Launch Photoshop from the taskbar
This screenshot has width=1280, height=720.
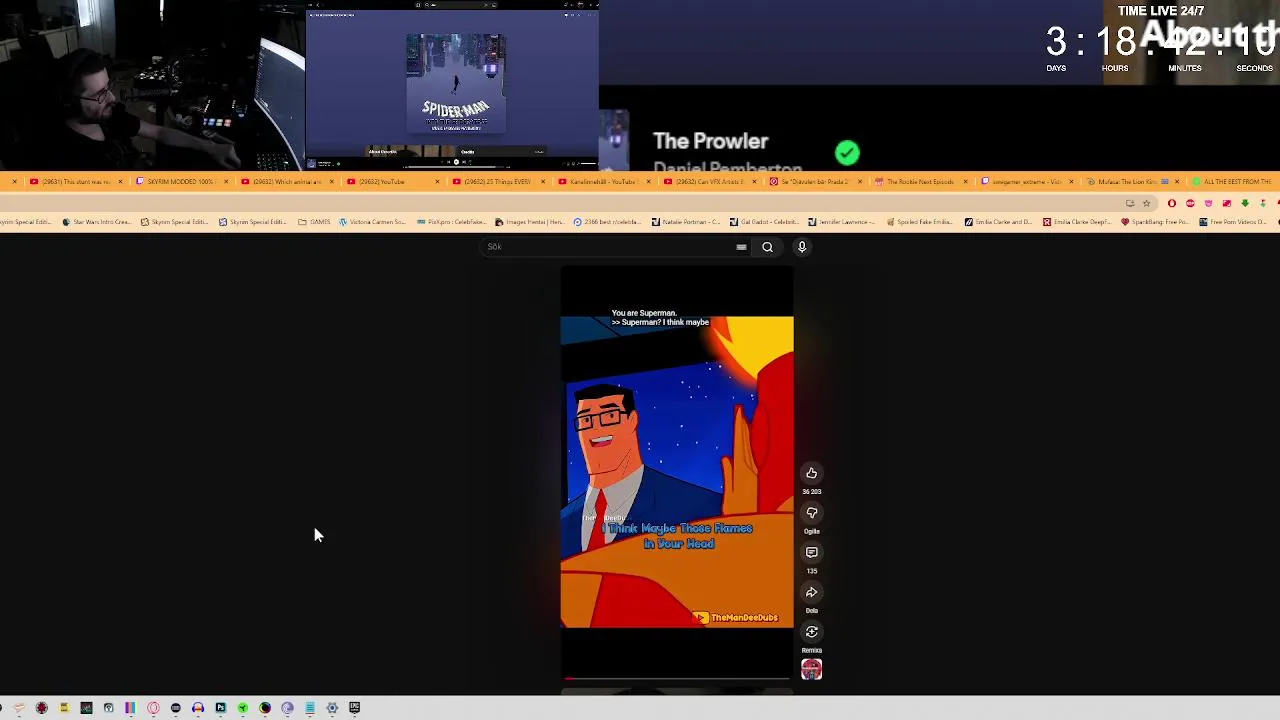(x=220, y=708)
